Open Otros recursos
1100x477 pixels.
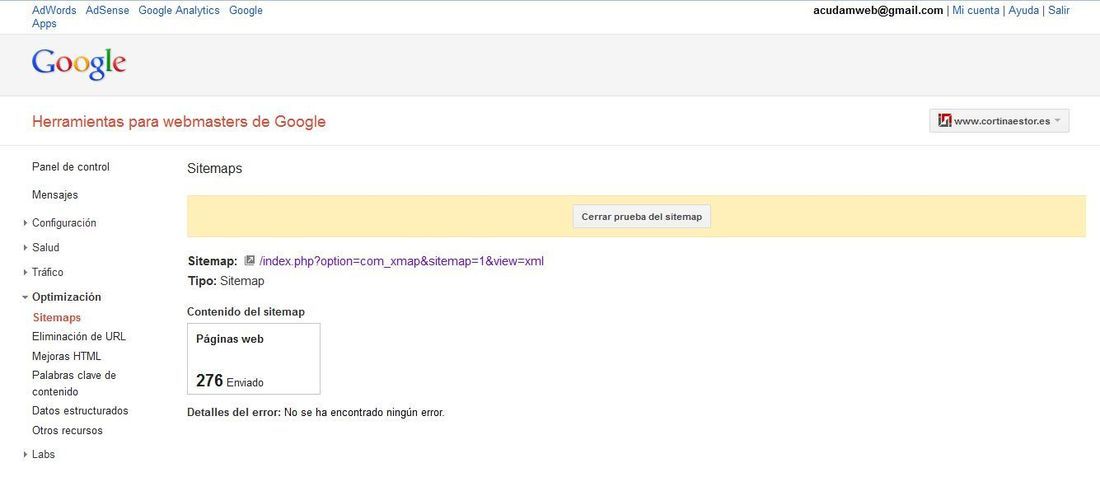point(67,430)
